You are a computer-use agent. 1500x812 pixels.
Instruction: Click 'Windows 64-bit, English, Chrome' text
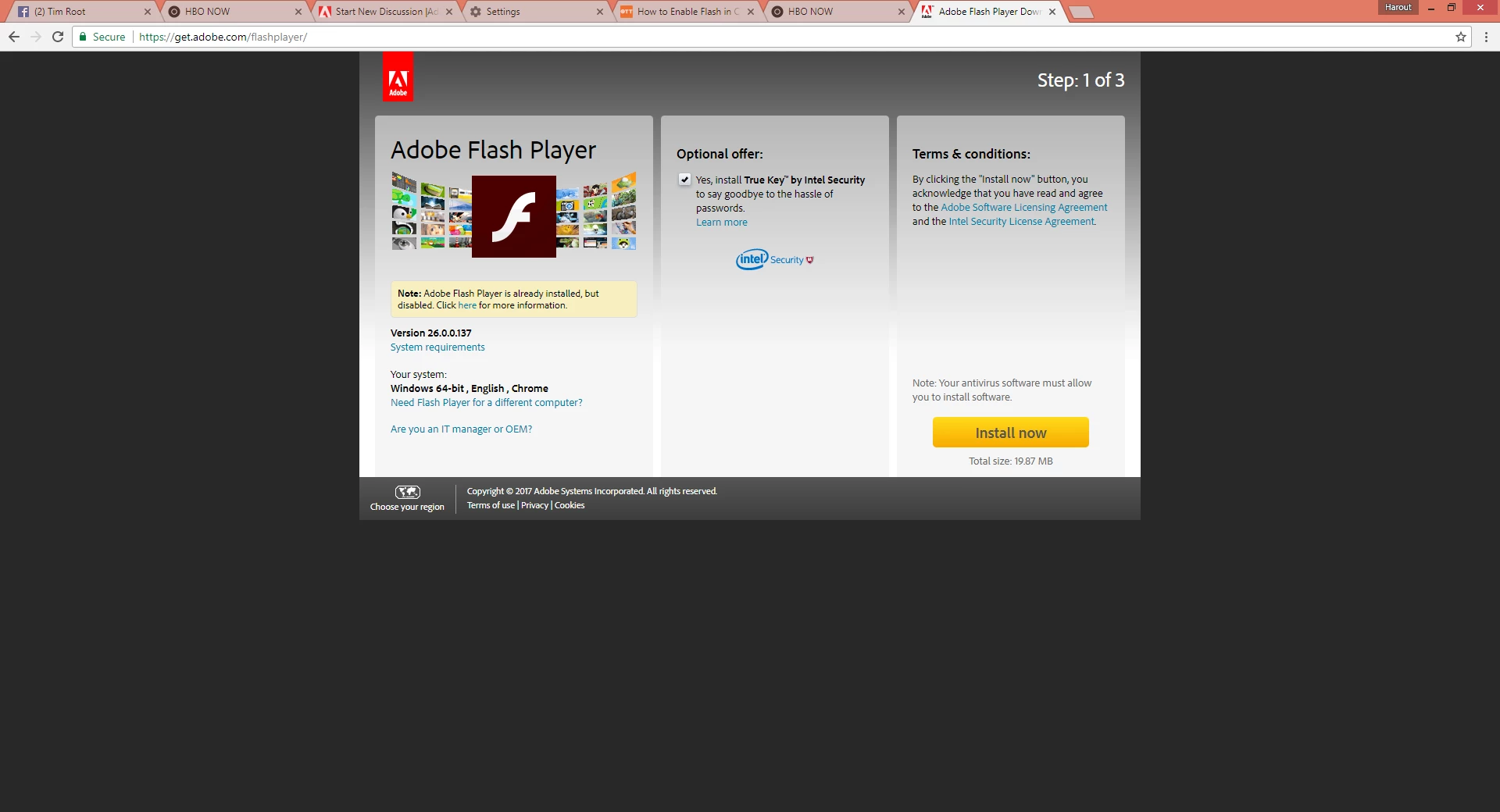[469, 389]
